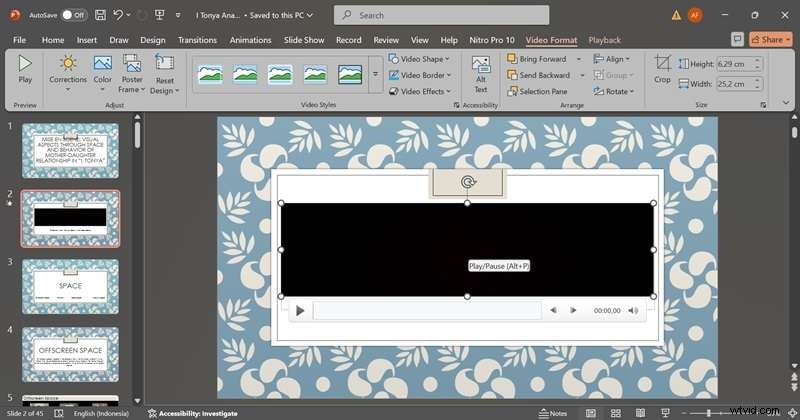
Task: Open the Selection Pane
Action: click(537, 91)
